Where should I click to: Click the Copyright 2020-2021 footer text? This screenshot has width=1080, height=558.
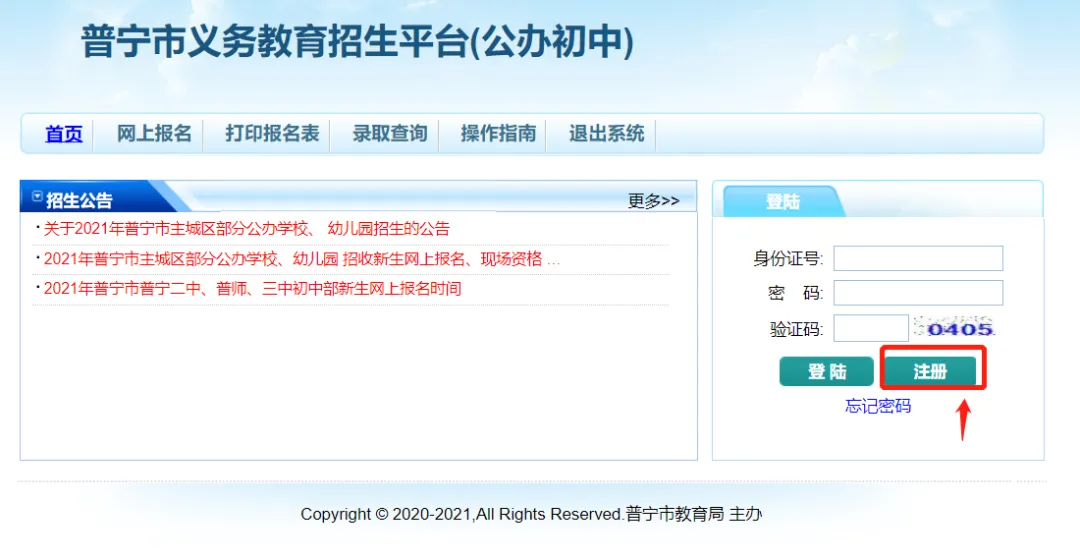pos(531,514)
